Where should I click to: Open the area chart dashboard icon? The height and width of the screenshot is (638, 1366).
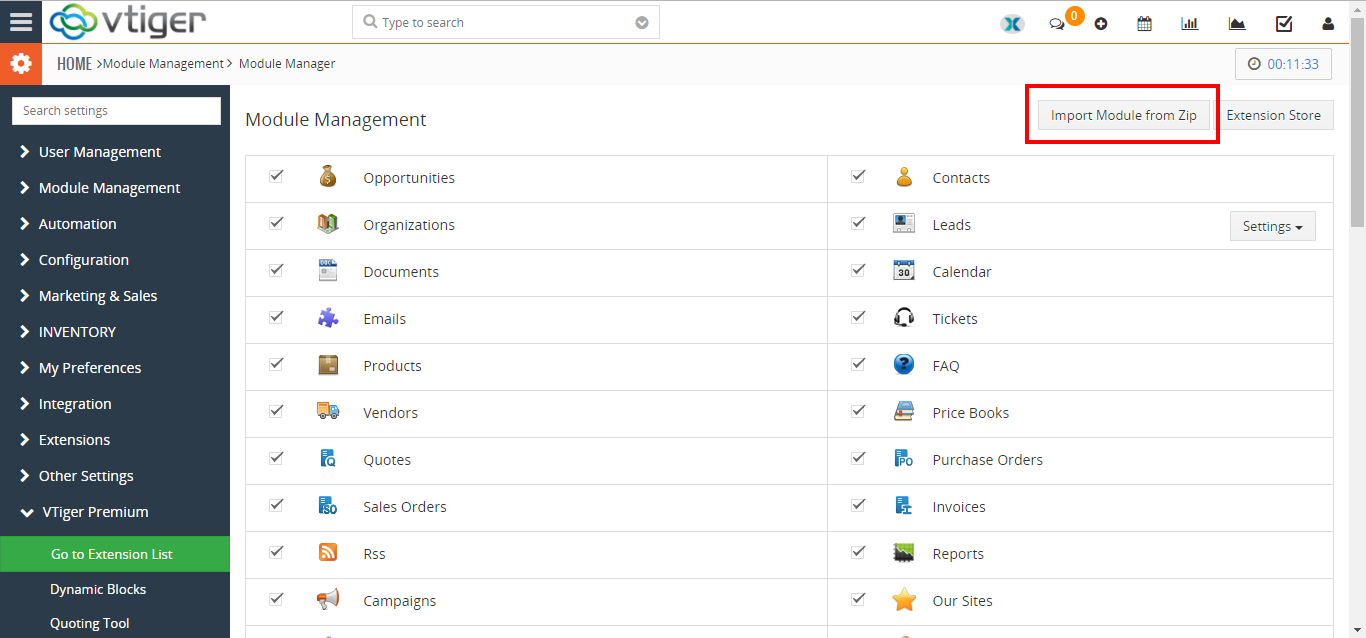(1237, 23)
